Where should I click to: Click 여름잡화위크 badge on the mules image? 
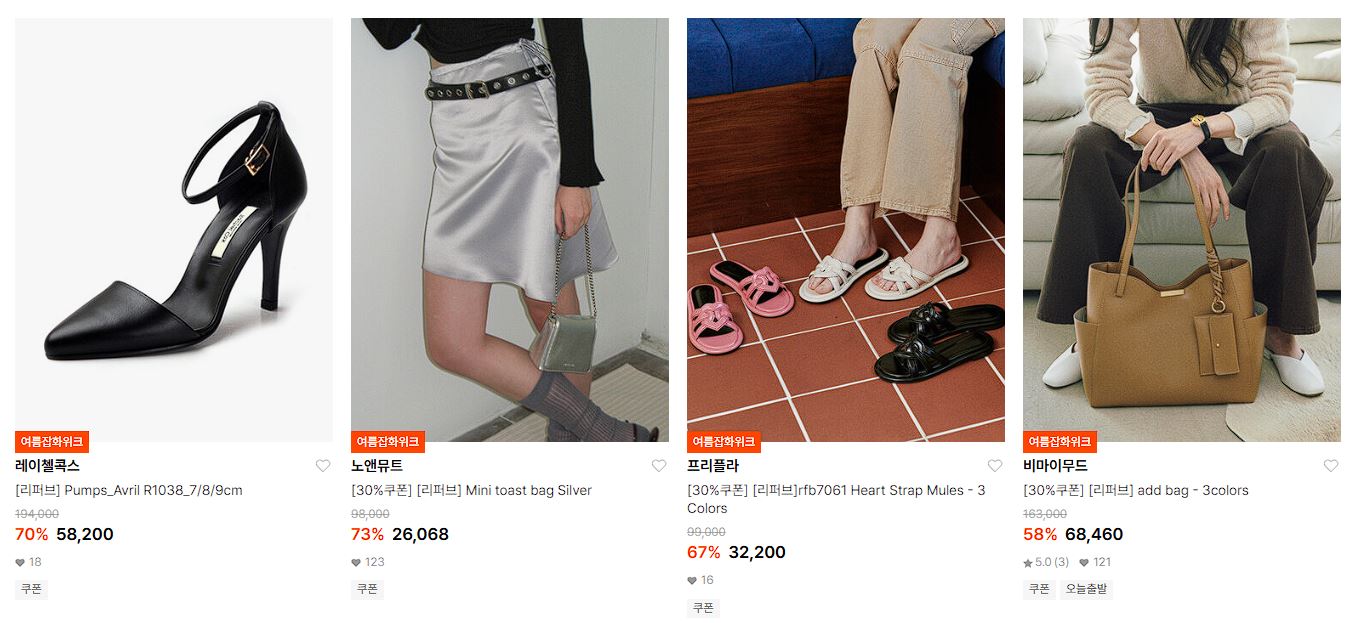[x=724, y=441]
